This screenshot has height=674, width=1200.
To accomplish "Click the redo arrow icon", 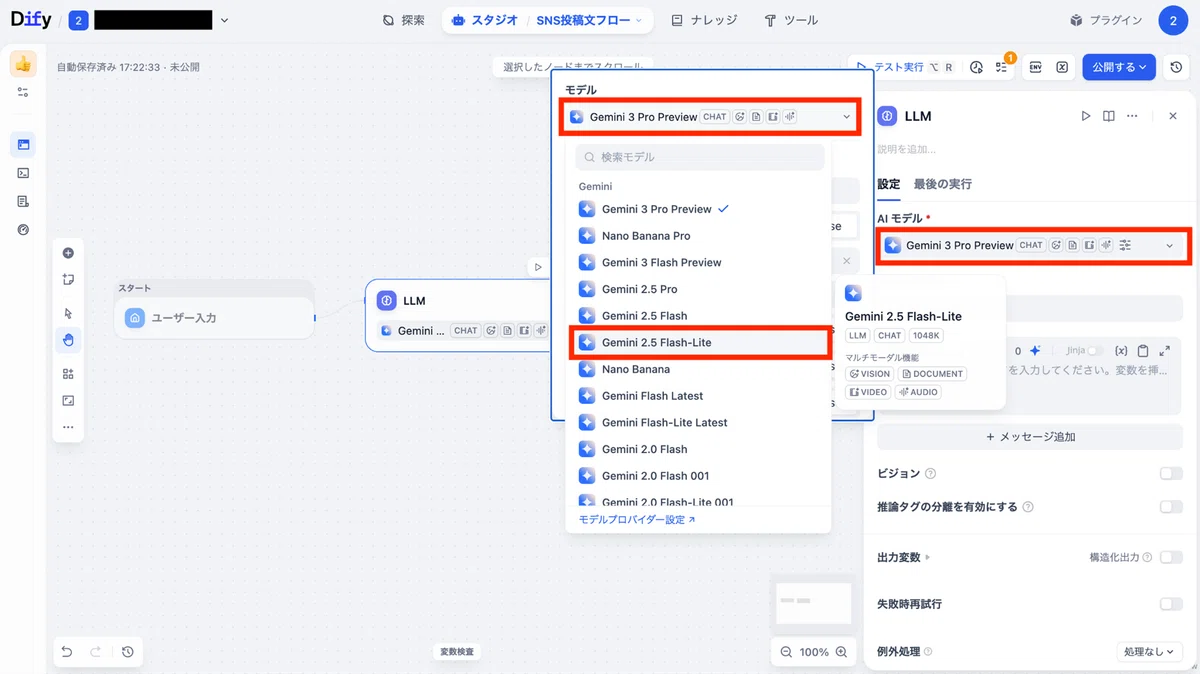I will click(96, 652).
